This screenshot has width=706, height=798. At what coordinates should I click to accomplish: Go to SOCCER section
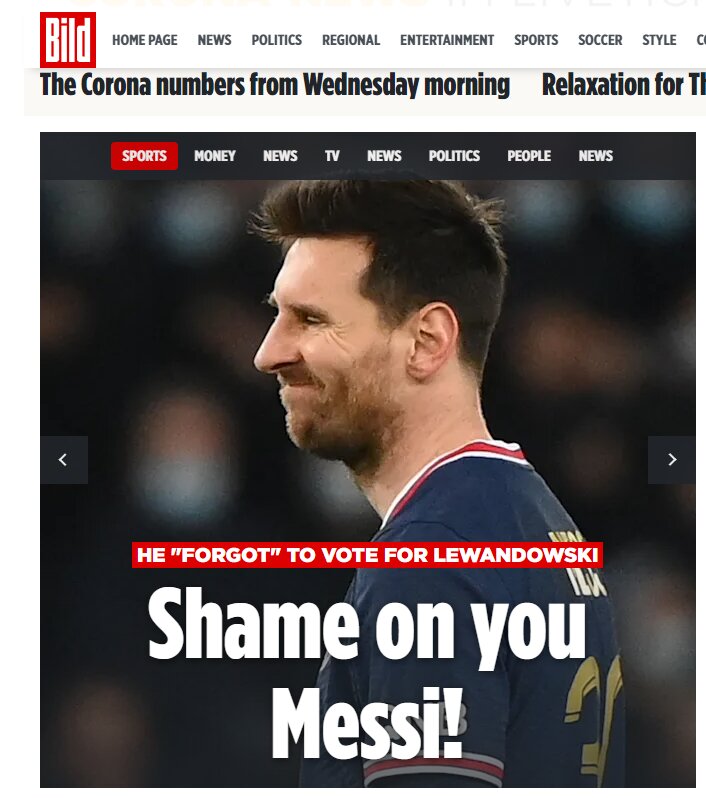[x=600, y=40]
